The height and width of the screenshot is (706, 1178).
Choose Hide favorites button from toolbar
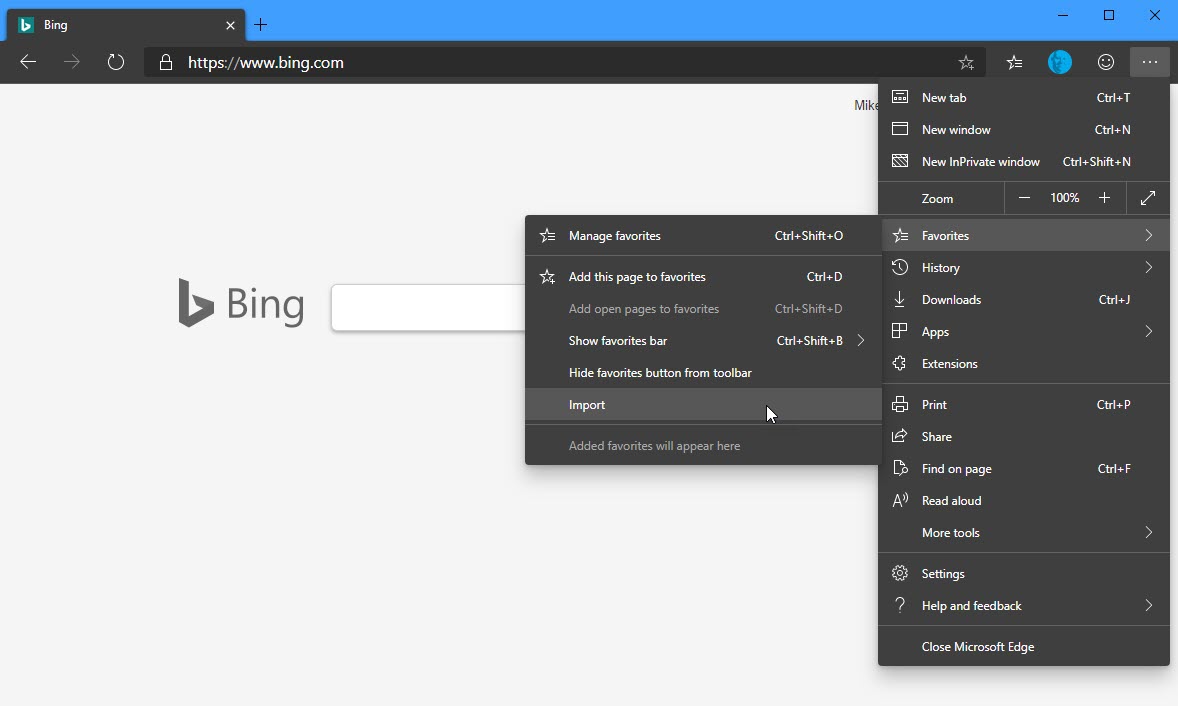click(702, 373)
